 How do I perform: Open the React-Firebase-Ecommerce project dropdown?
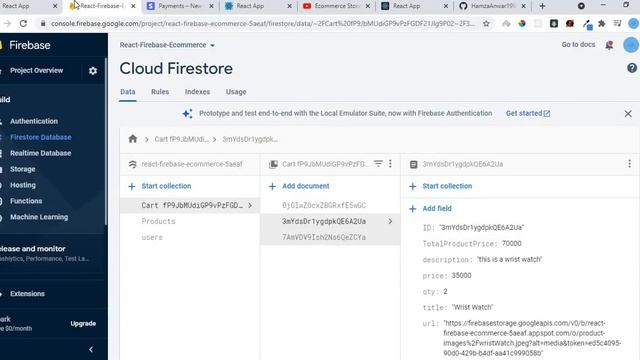pos(167,45)
